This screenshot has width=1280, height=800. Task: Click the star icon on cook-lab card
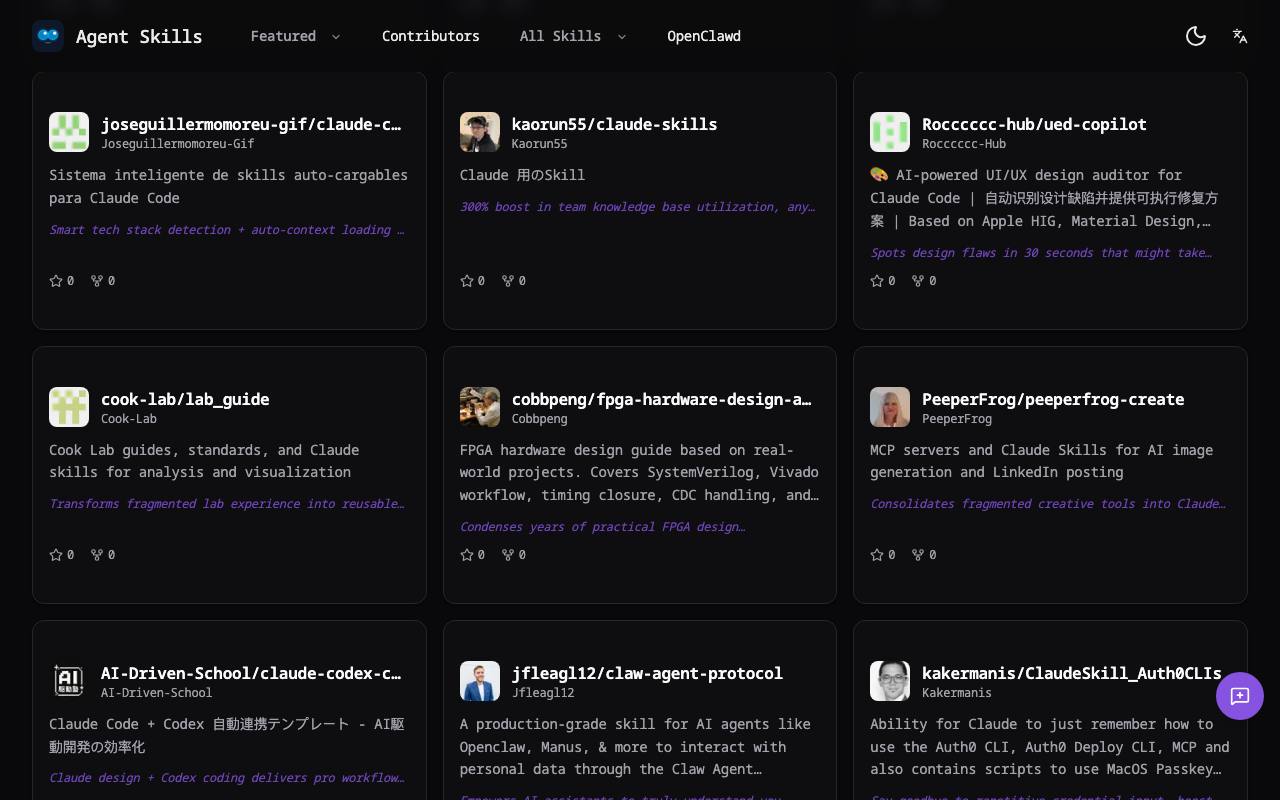[56, 555]
